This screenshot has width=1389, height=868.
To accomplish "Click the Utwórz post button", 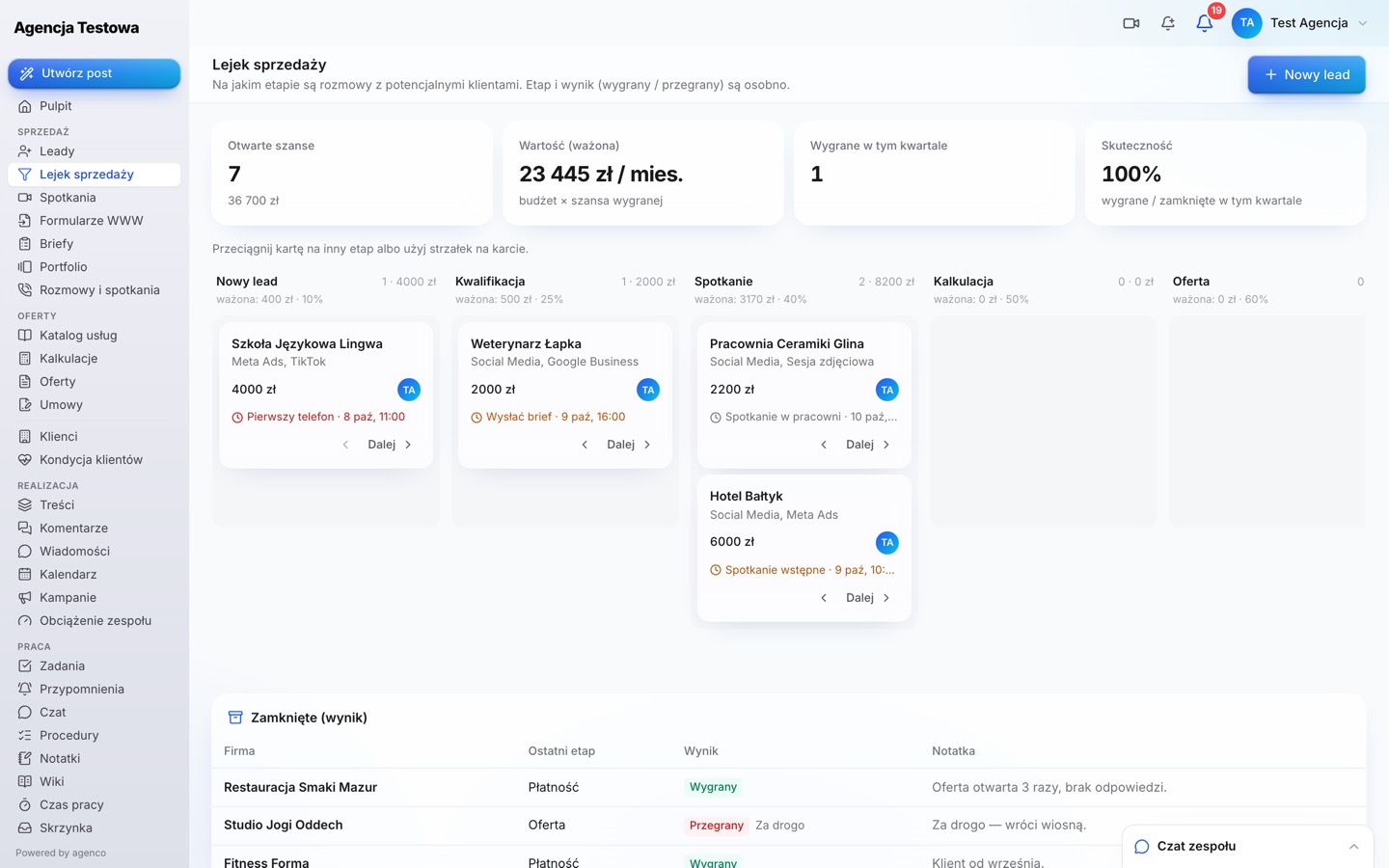I will (x=95, y=73).
